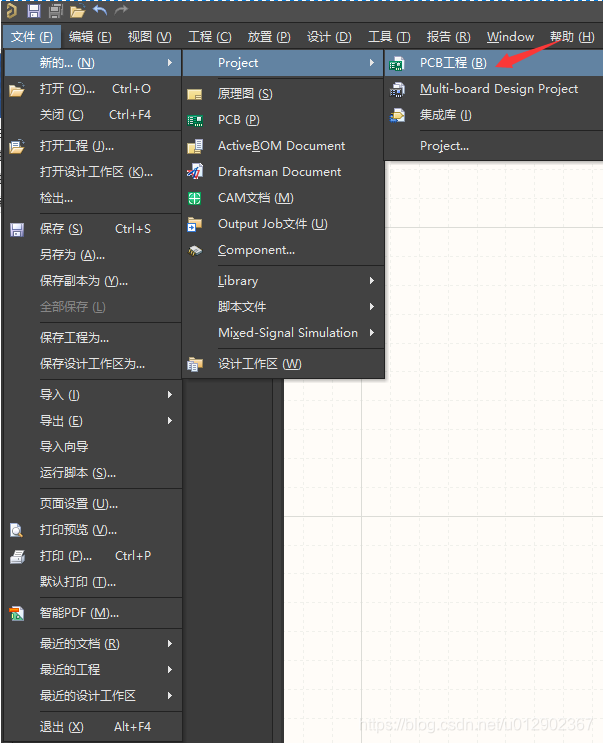Select PCB工程 (B) to create a project
The image size is (603, 743).
[493, 63]
